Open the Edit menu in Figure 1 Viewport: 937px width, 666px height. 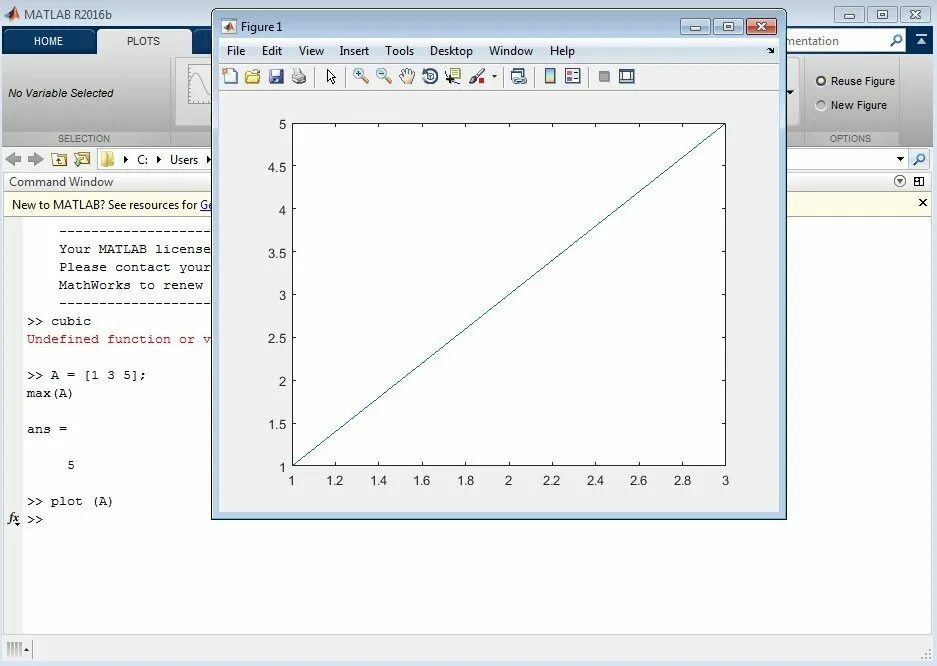pos(272,51)
